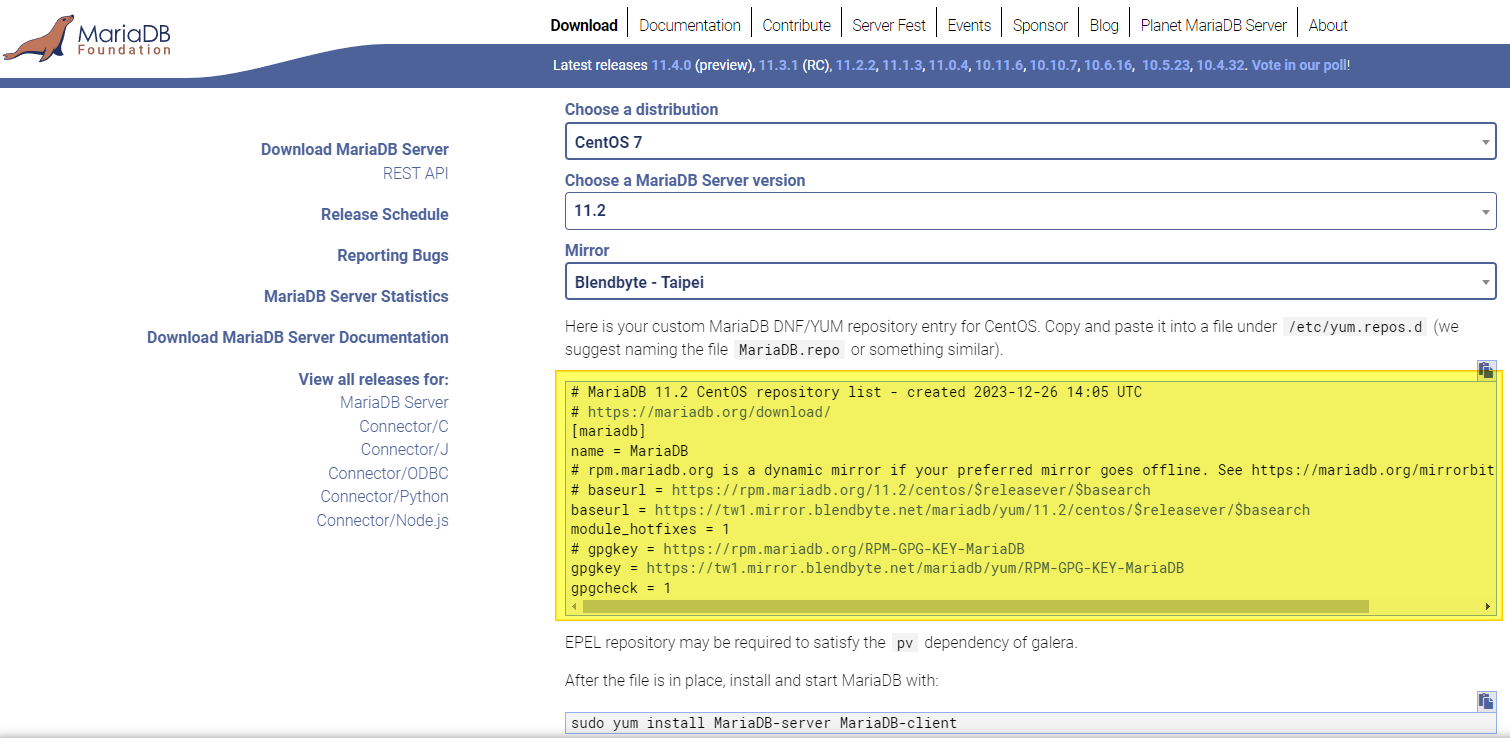This screenshot has height=738, width=1510.
Task: Open release 11.1.3 link
Action: [902, 65]
